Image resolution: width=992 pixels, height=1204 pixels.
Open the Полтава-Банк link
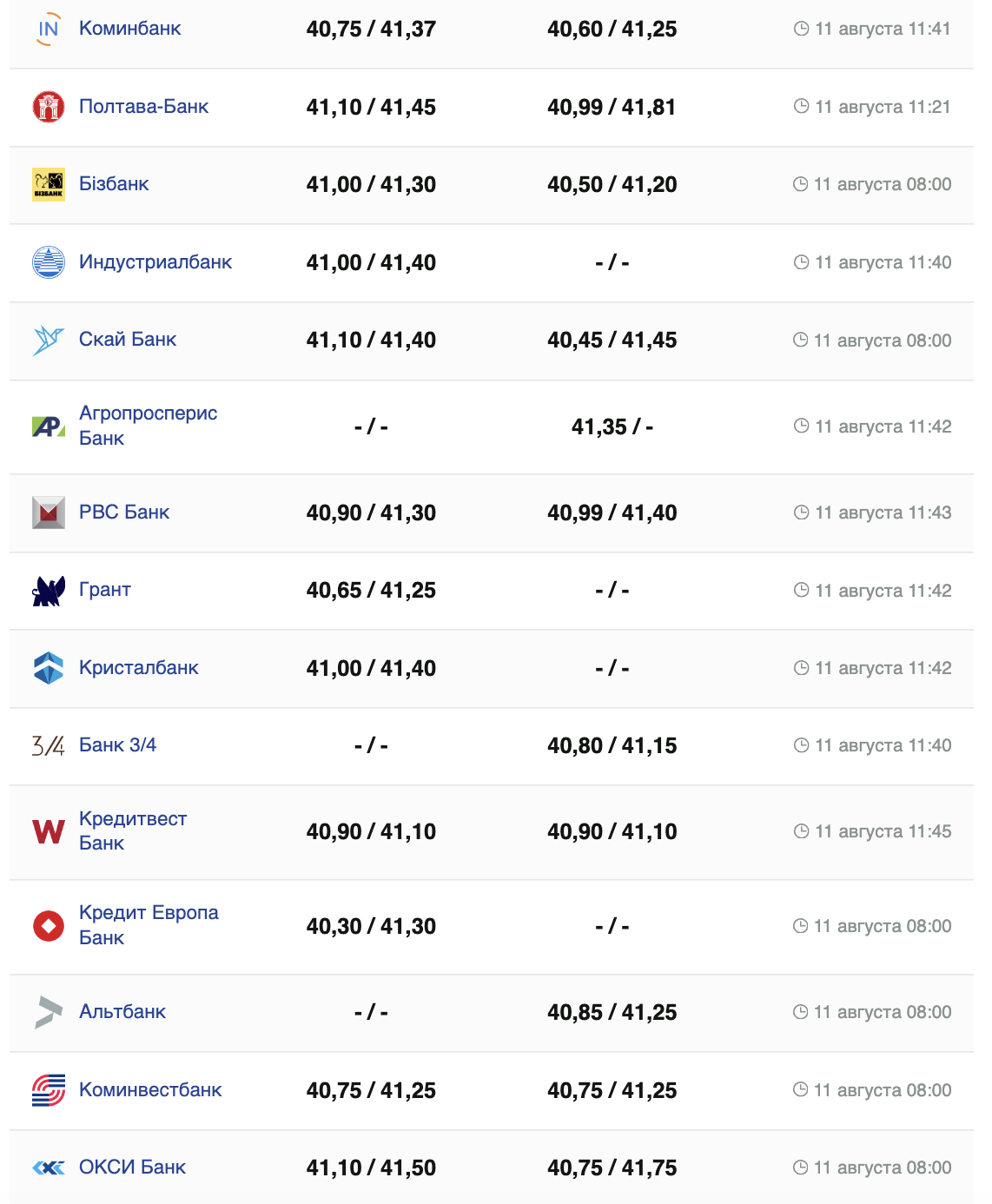coord(143,107)
